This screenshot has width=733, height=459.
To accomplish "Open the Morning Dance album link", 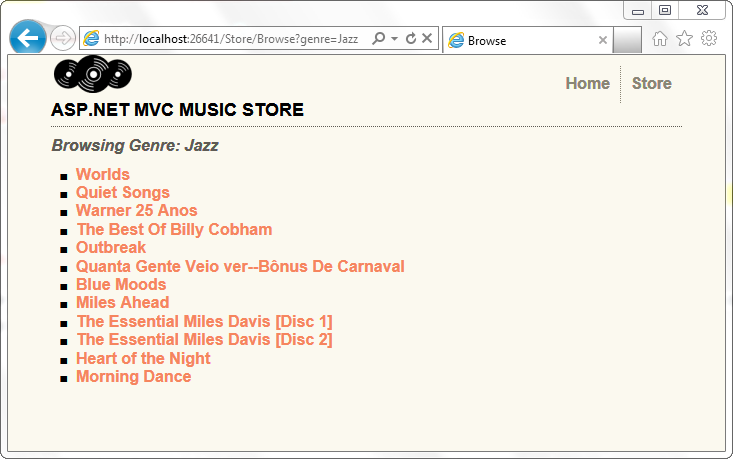I will pos(133,376).
